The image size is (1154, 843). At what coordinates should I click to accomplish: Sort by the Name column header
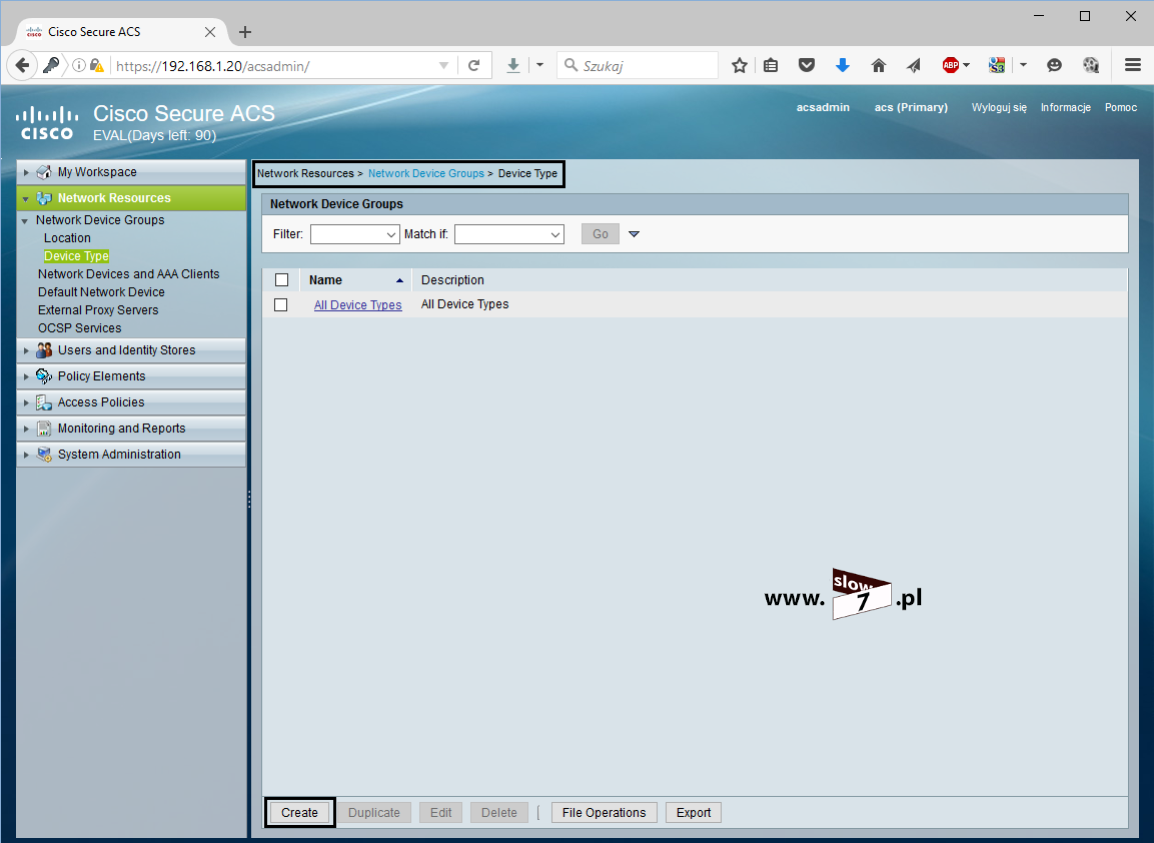click(325, 280)
